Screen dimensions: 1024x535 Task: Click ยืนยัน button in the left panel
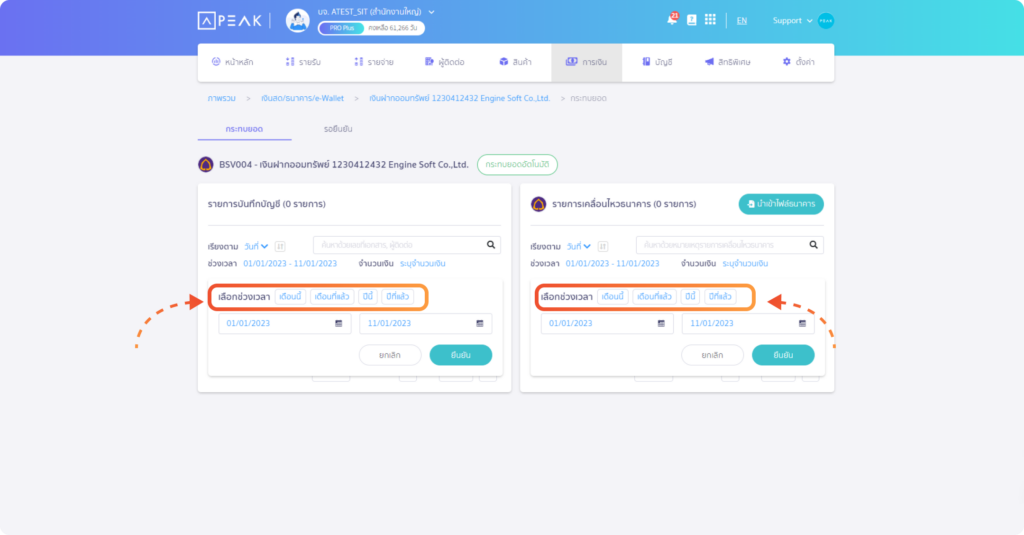[x=460, y=355]
